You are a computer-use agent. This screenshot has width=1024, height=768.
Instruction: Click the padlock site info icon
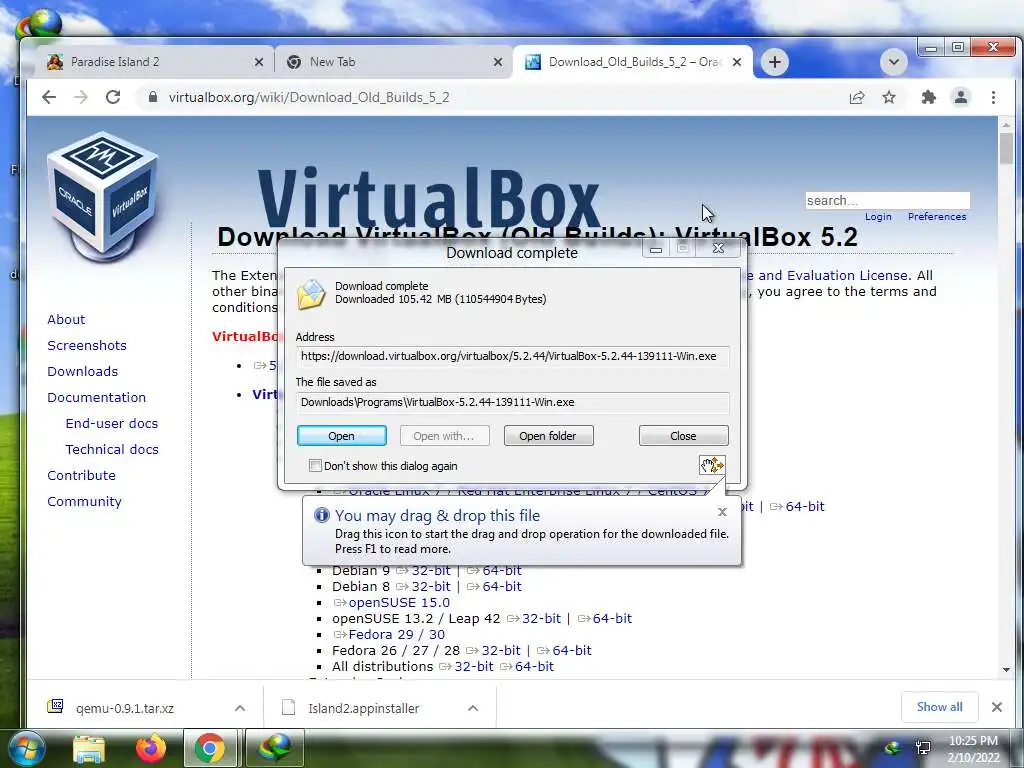(153, 97)
